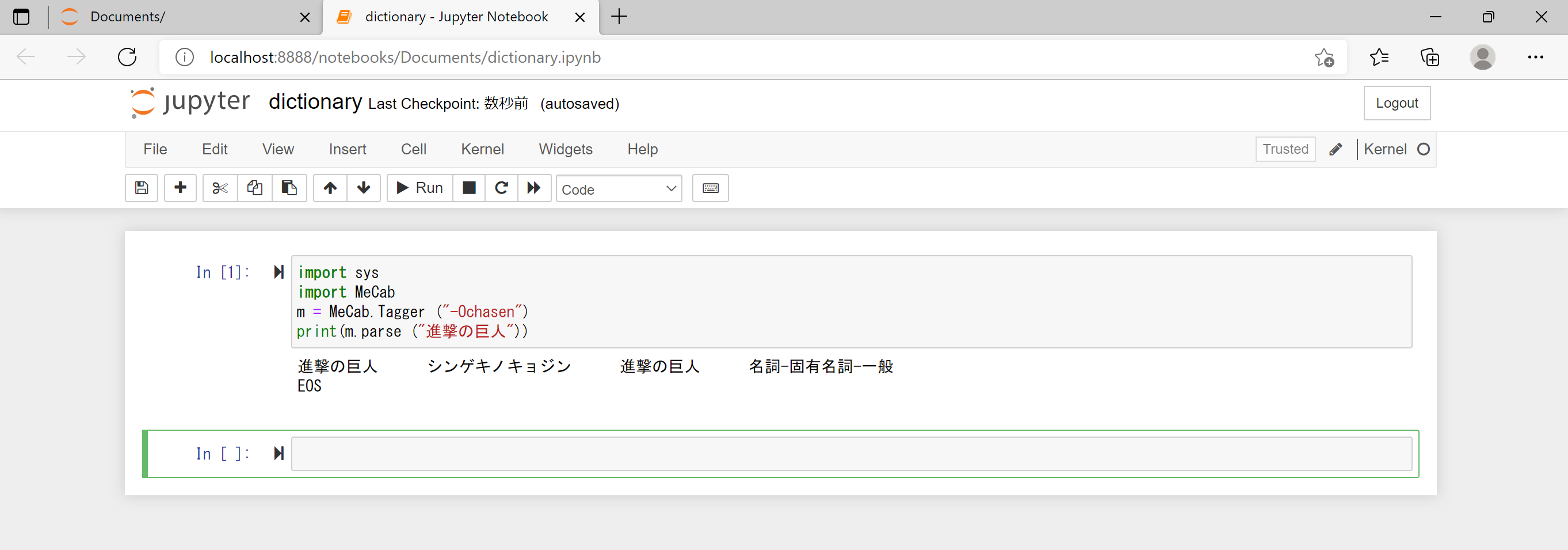Save the notebook with the floppy disk icon

point(141,188)
